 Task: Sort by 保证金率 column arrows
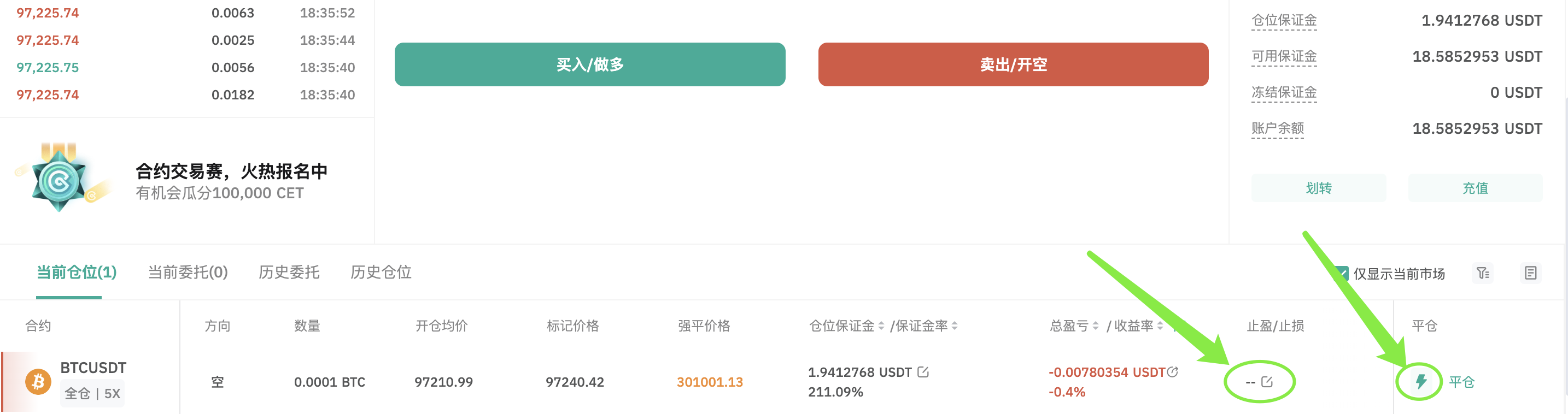[955, 327]
